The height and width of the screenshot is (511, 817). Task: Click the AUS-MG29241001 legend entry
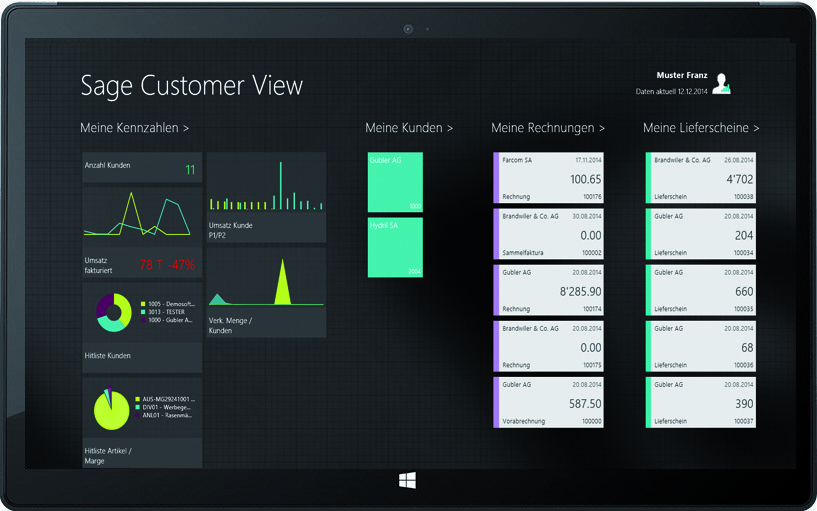coord(165,399)
